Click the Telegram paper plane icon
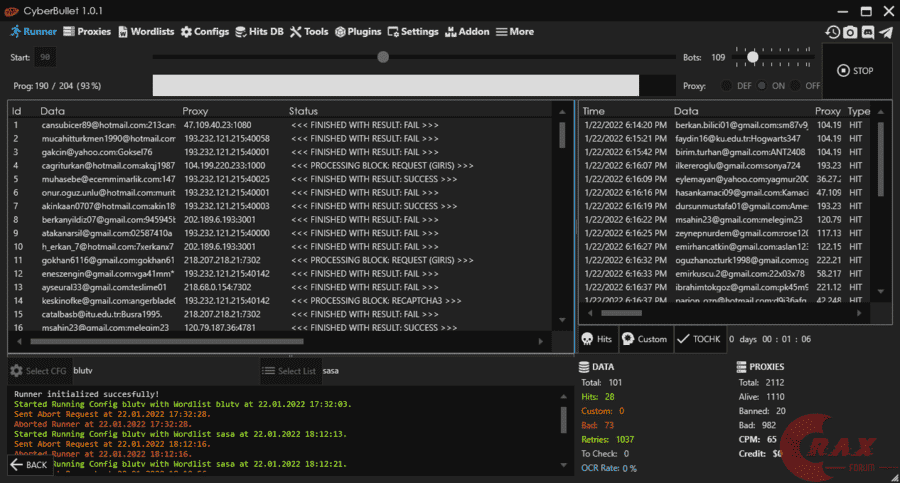900x483 pixels. point(886,32)
